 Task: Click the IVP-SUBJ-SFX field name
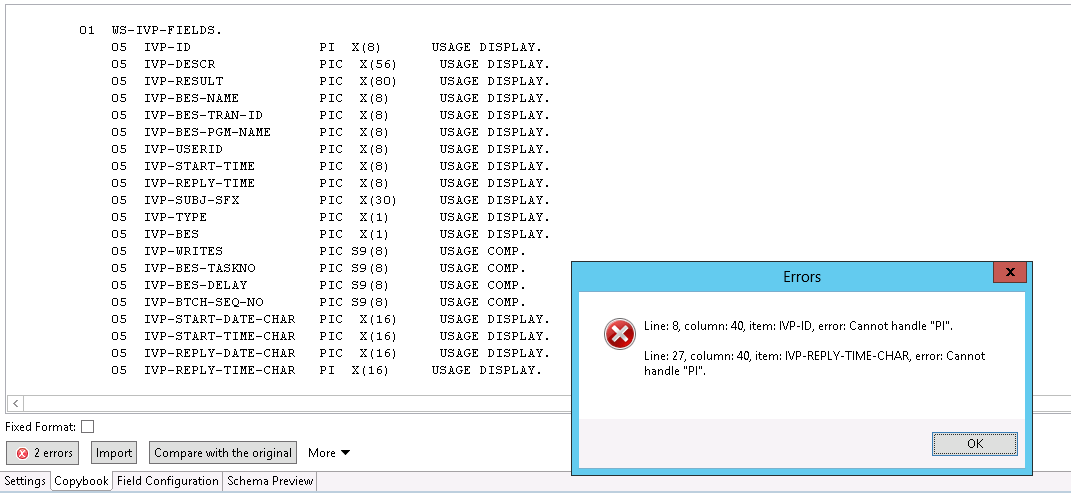click(x=191, y=200)
